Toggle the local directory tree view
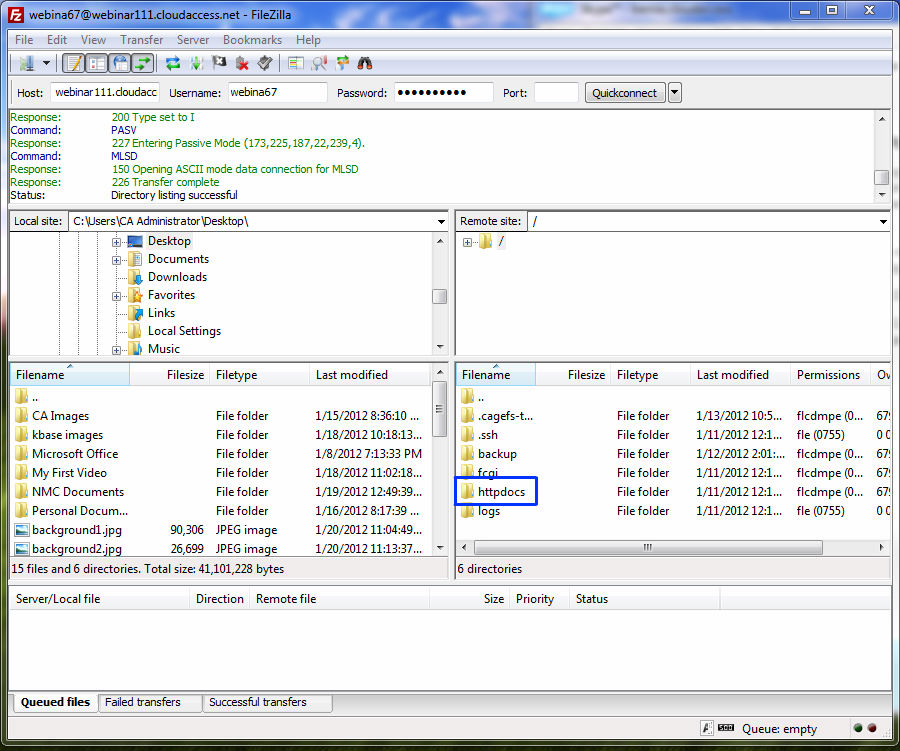The height and width of the screenshot is (751, 900). click(x=97, y=63)
